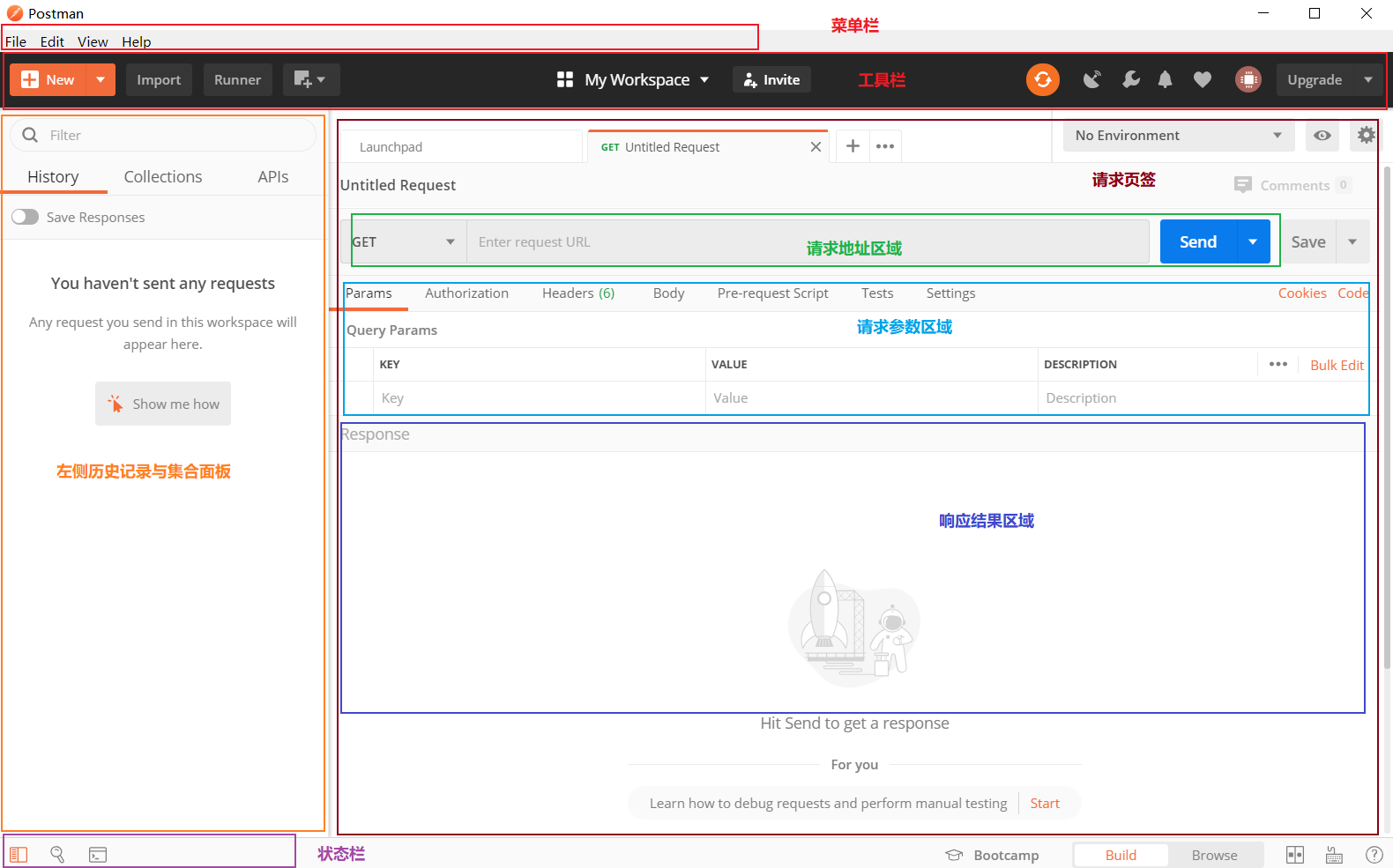This screenshot has height=868, width=1393.
Task: Expand the No Environment dropdown
Action: coord(1177,135)
